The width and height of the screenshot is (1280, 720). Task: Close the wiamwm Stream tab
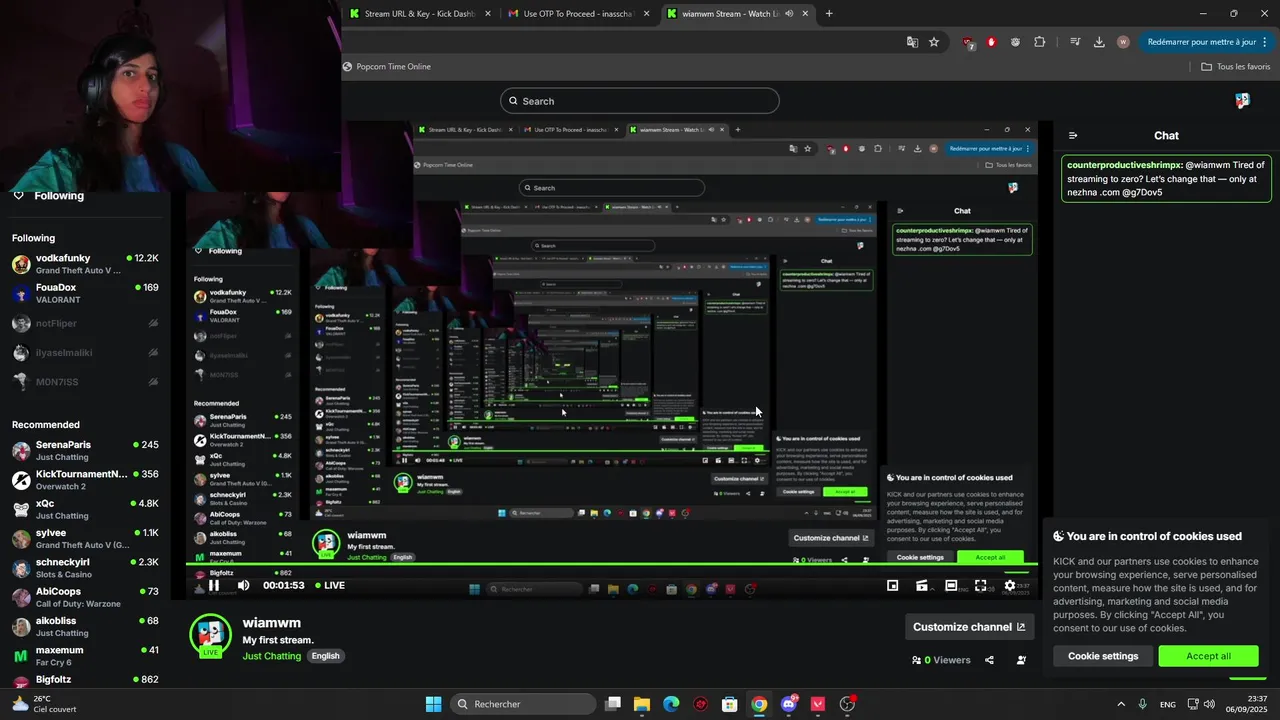[805, 14]
